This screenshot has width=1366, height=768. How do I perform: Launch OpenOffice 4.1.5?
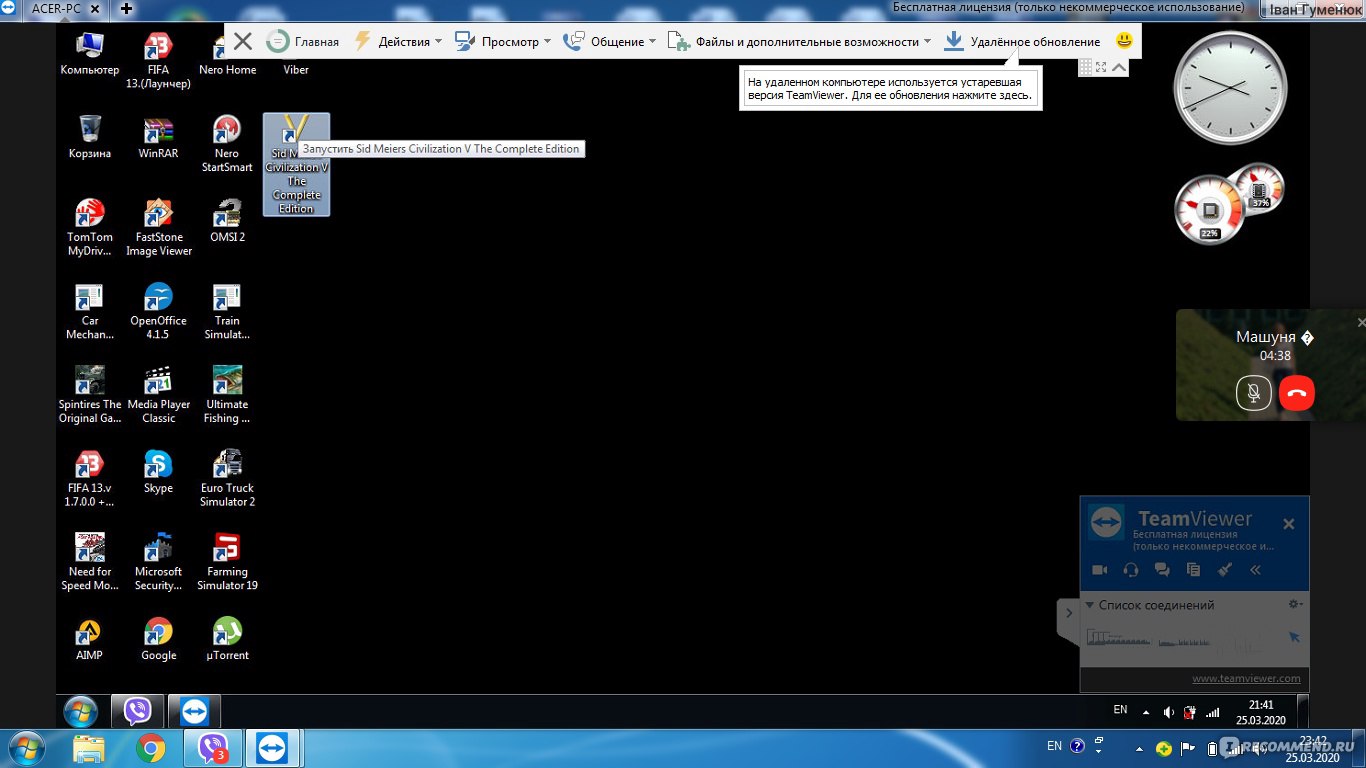coord(158,312)
